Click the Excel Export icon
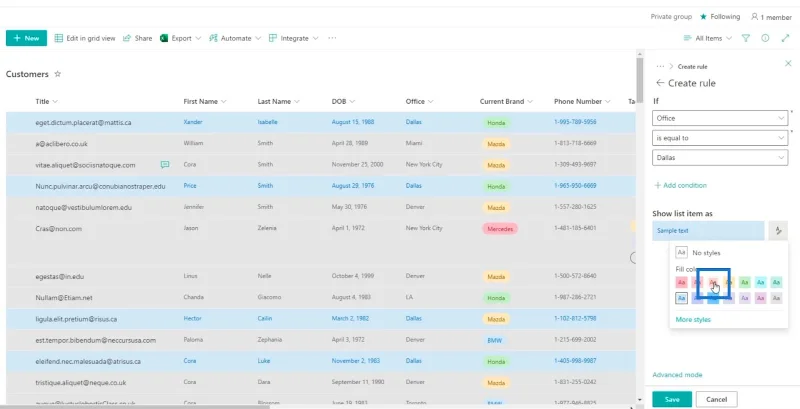 coord(164,38)
